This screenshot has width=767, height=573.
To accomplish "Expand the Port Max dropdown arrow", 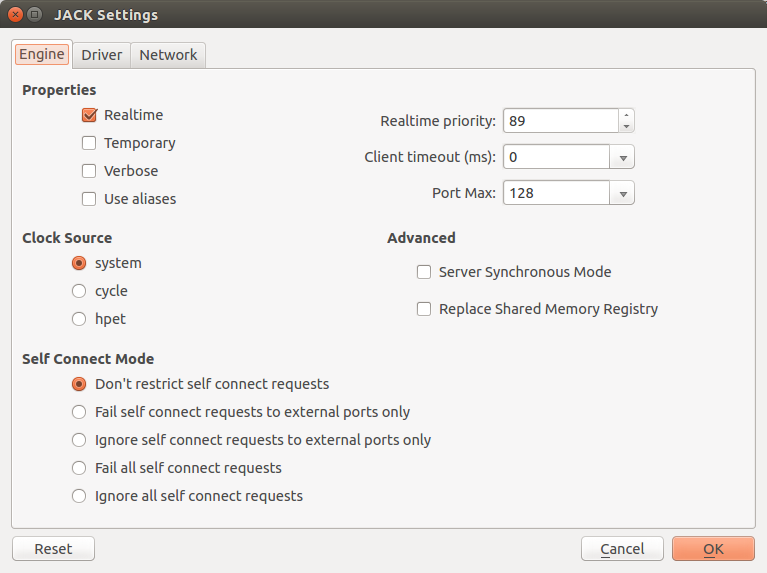I will pos(622,193).
